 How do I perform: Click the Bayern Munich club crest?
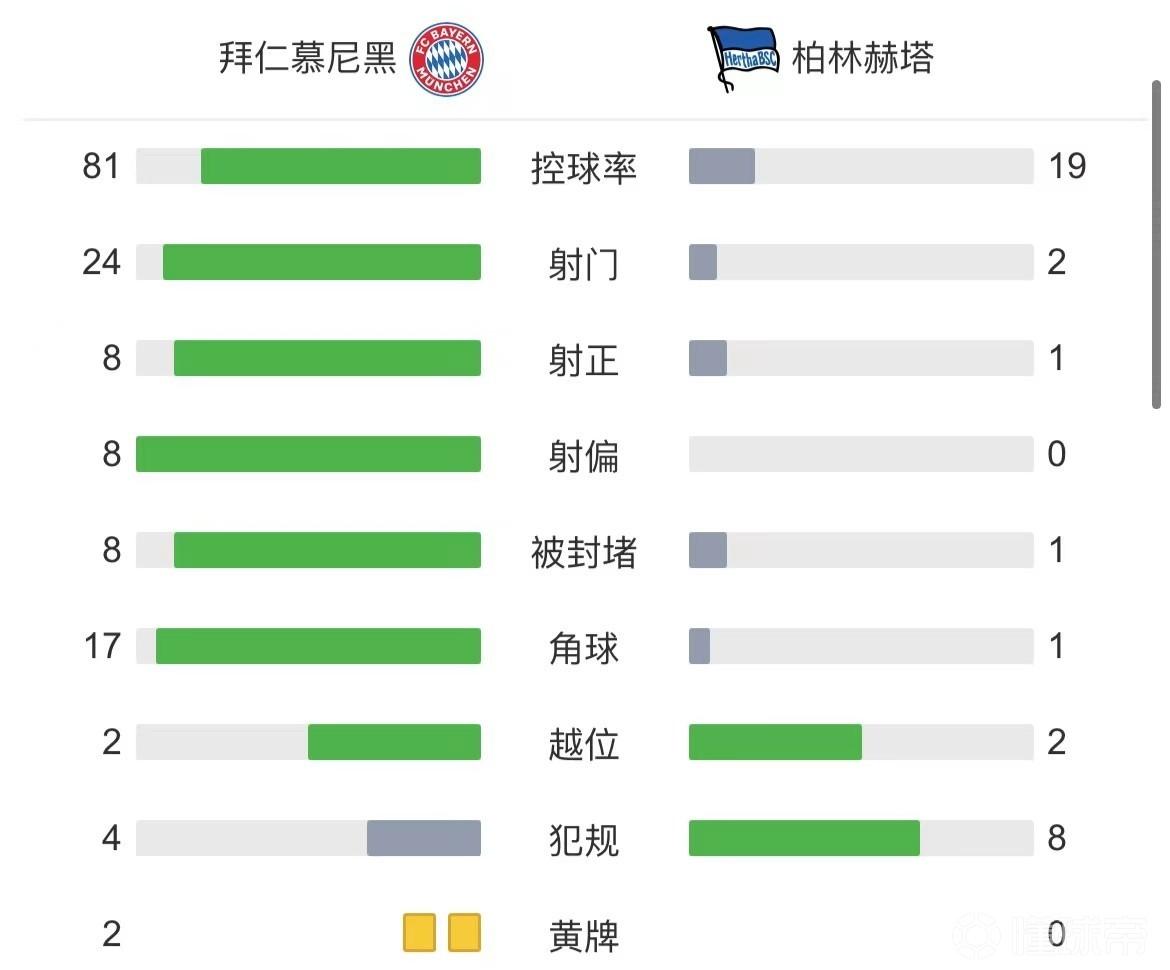point(447,60)
